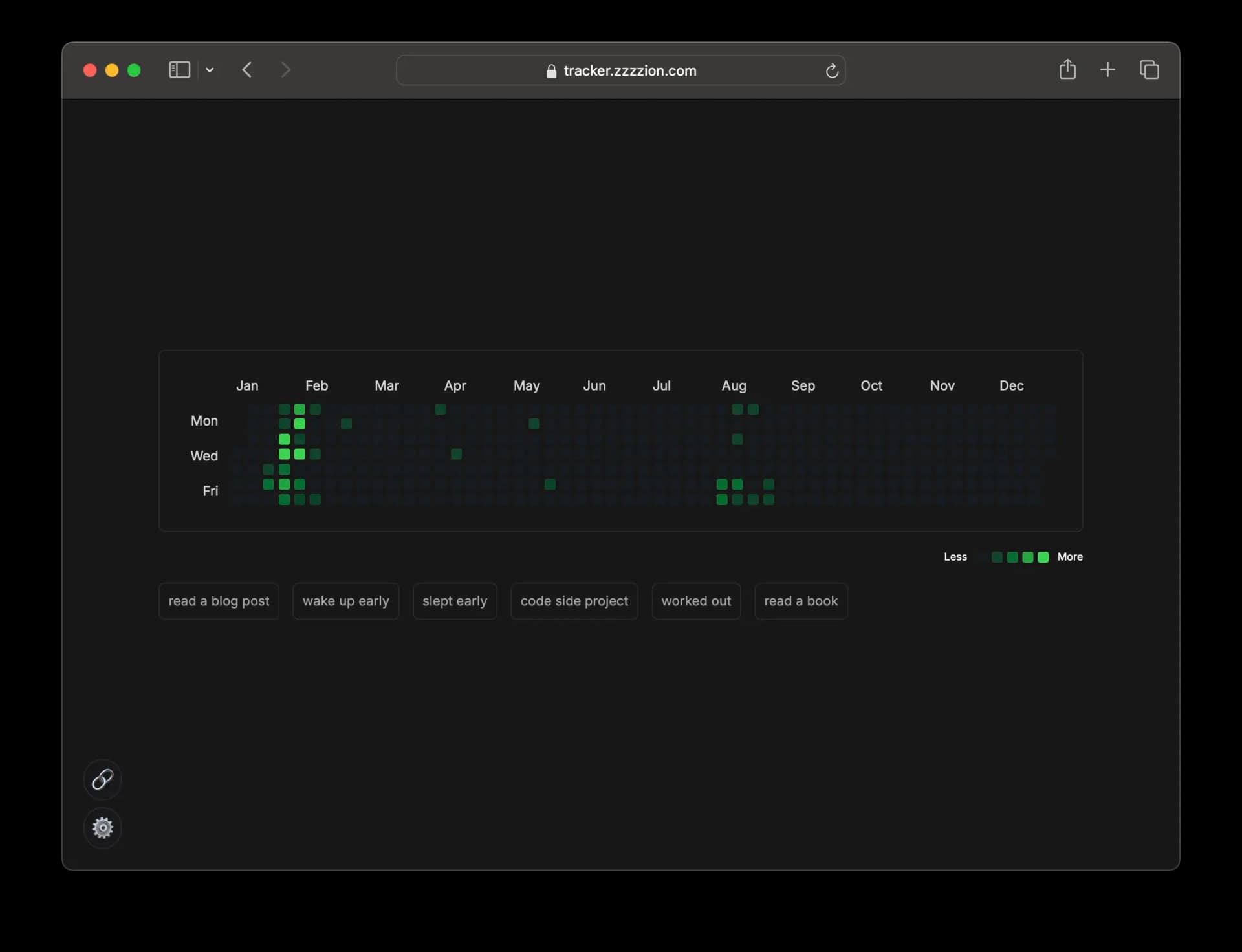Click the darkest green legend swatch

tap(997, 557)
